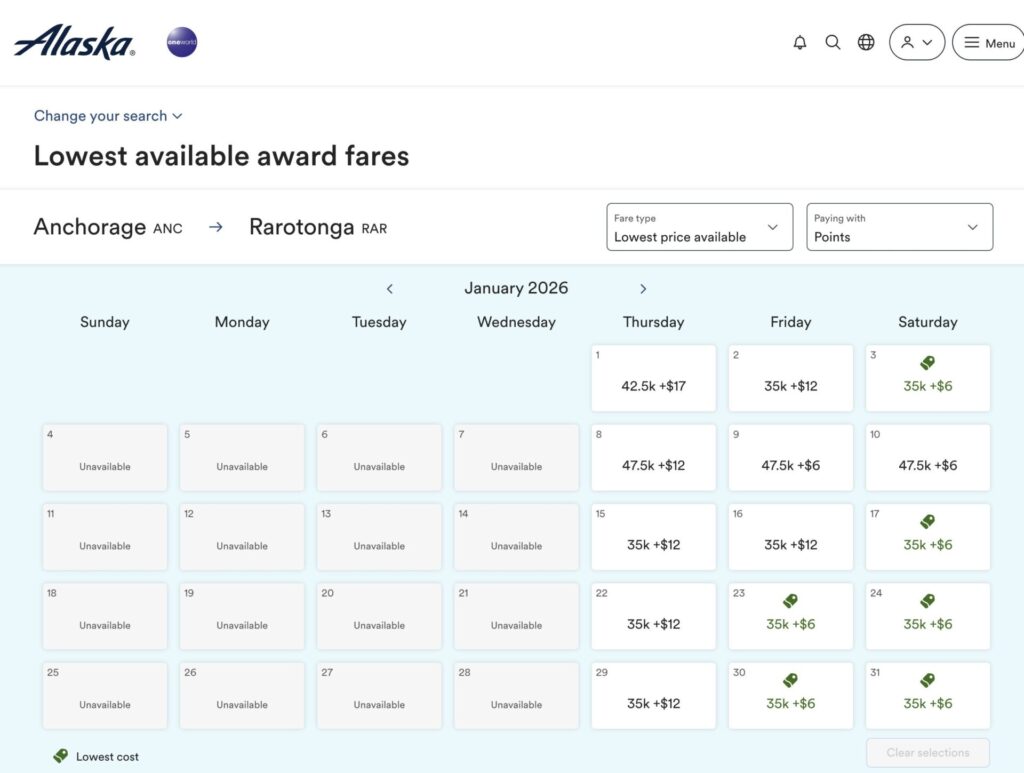
Task: Select January 29 fare 35k +$12
Action: pos(653,695)
